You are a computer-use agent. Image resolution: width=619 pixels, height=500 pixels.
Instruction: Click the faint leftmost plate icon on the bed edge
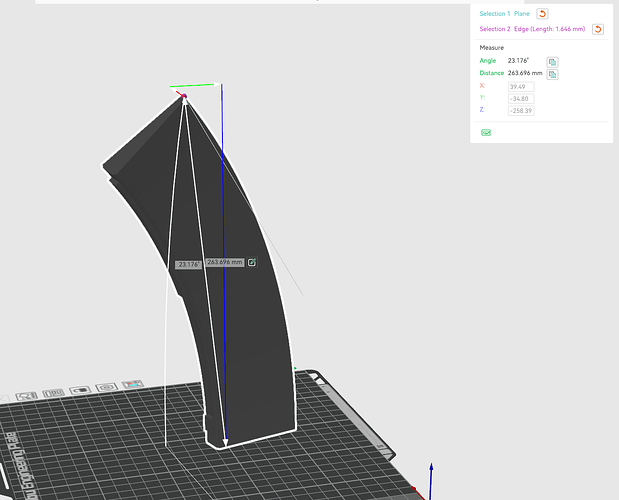(x=4, y=399)
